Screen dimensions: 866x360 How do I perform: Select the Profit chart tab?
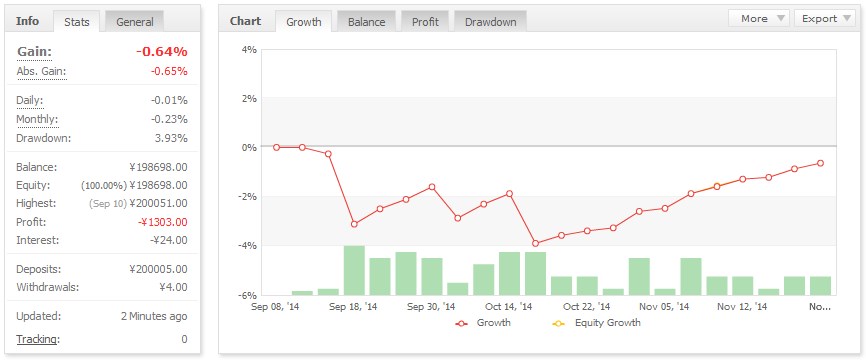point(425,22)
